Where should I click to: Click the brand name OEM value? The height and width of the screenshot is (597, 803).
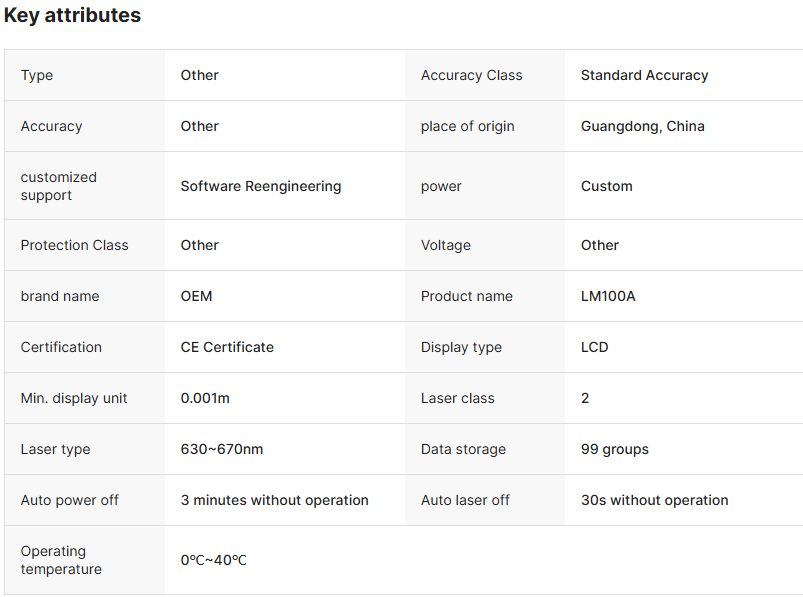click(196, 296)
